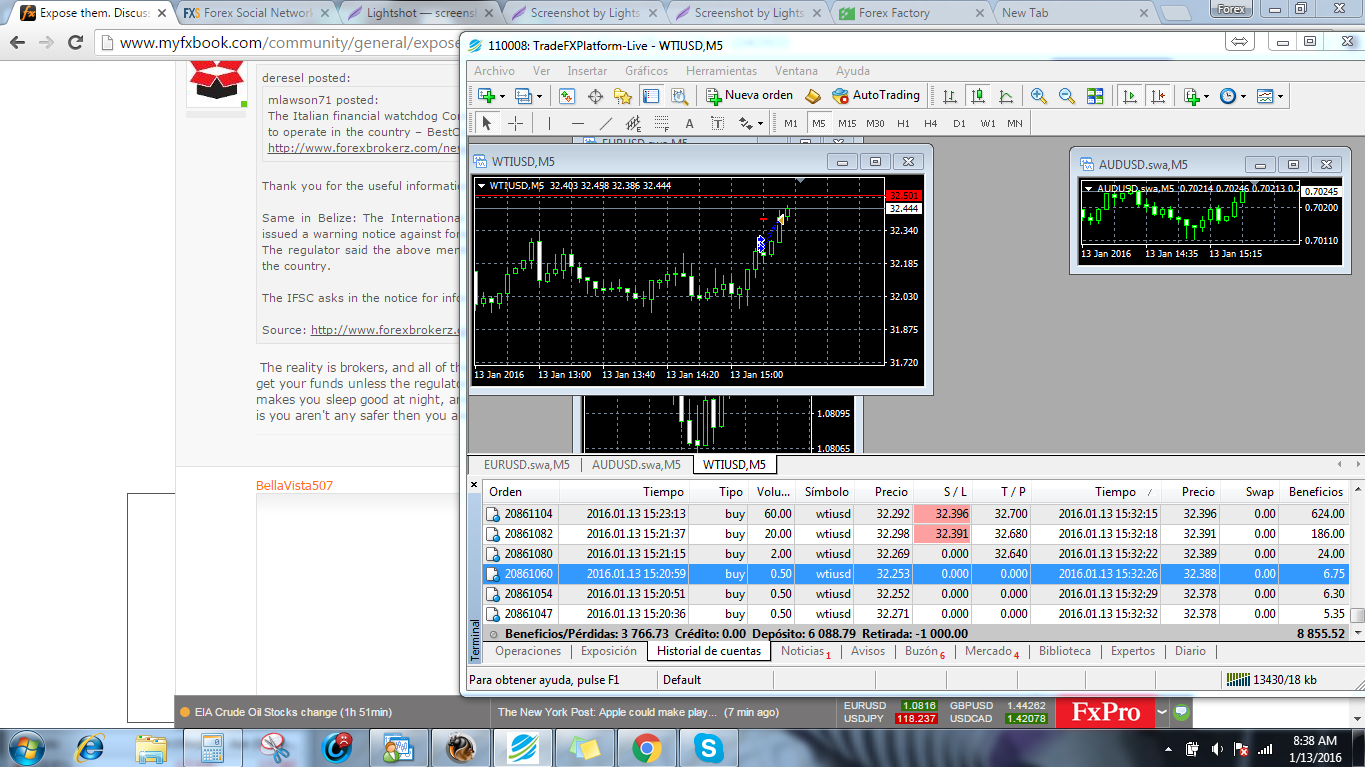Expand the new chart dropdown arrow
The image size is (1365, 767).
[502, 97]
